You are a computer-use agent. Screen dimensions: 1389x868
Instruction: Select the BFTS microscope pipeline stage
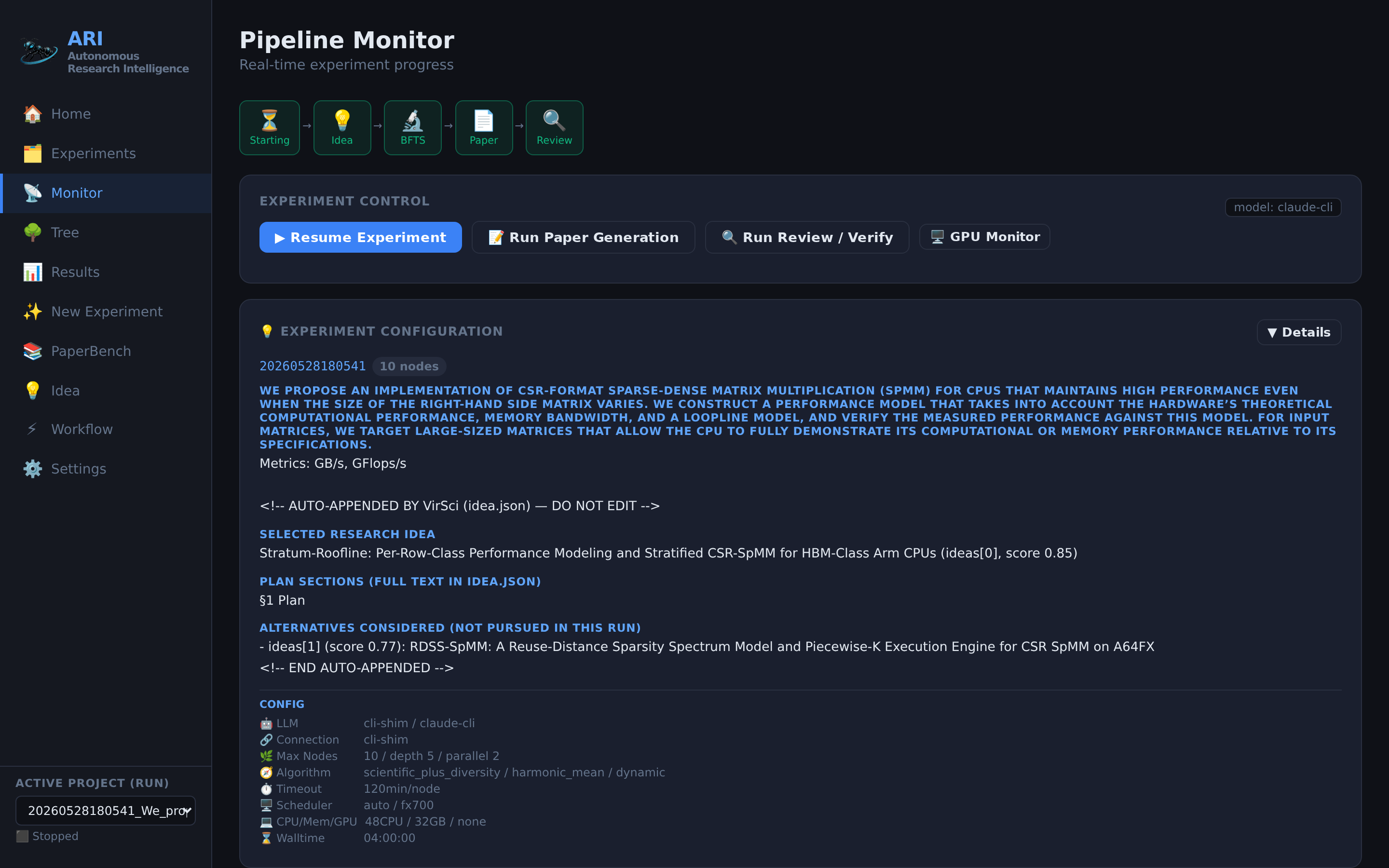coord(413,127)
